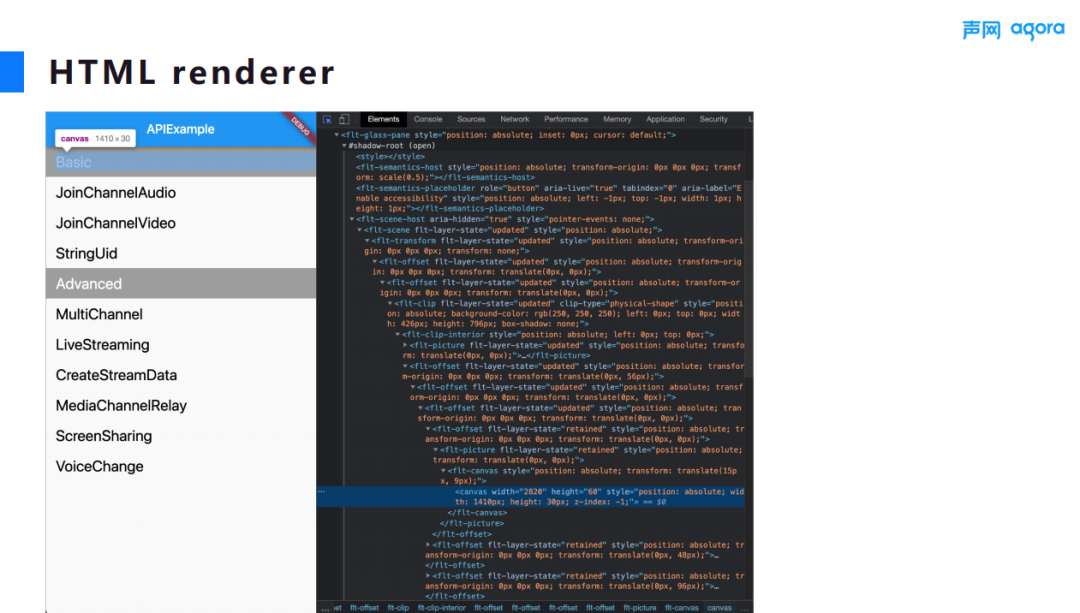Collapse the flt-scene node

(359, 230)
